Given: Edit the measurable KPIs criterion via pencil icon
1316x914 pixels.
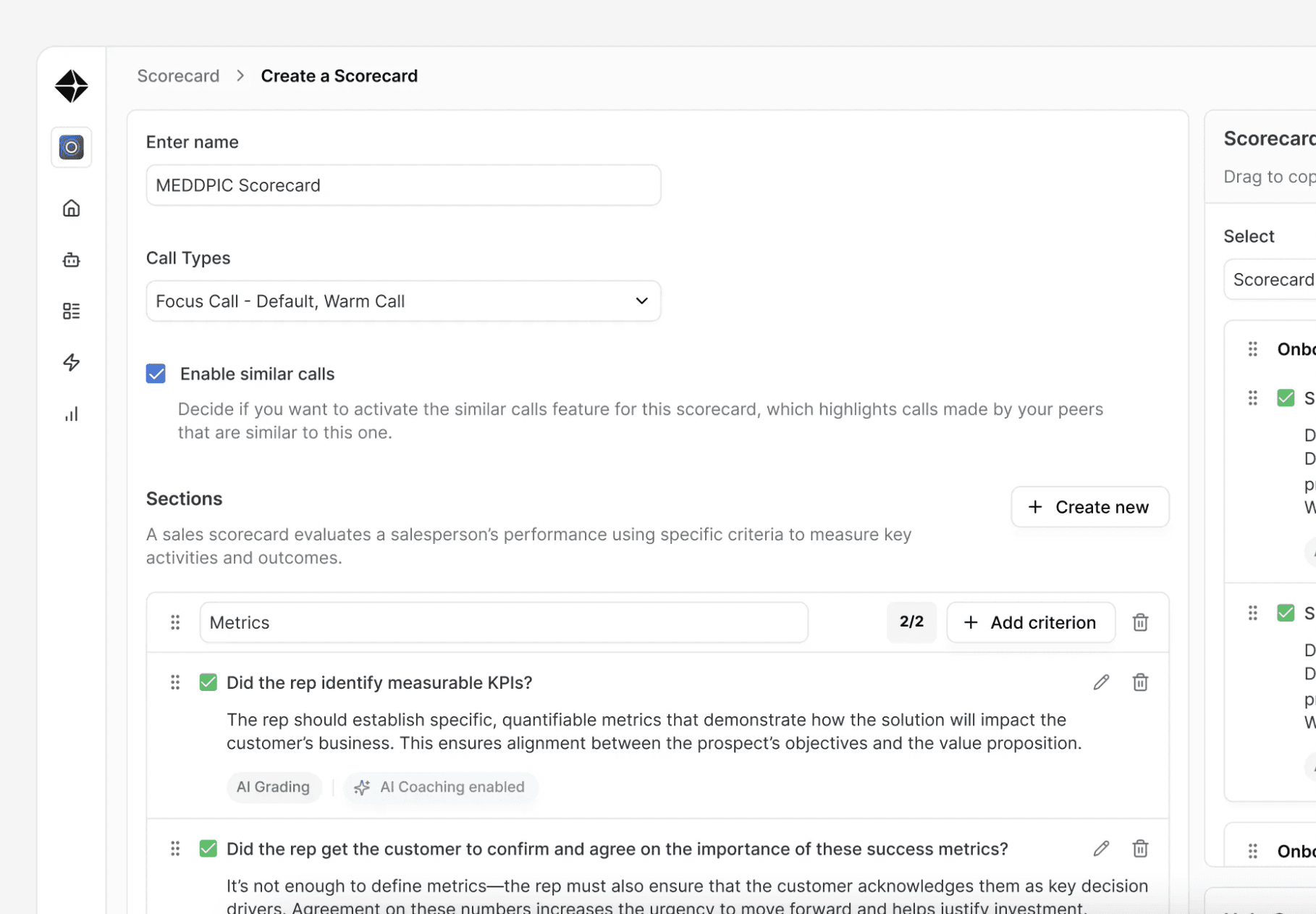Looking at the screenshot, I should [x=1101, y=682].
